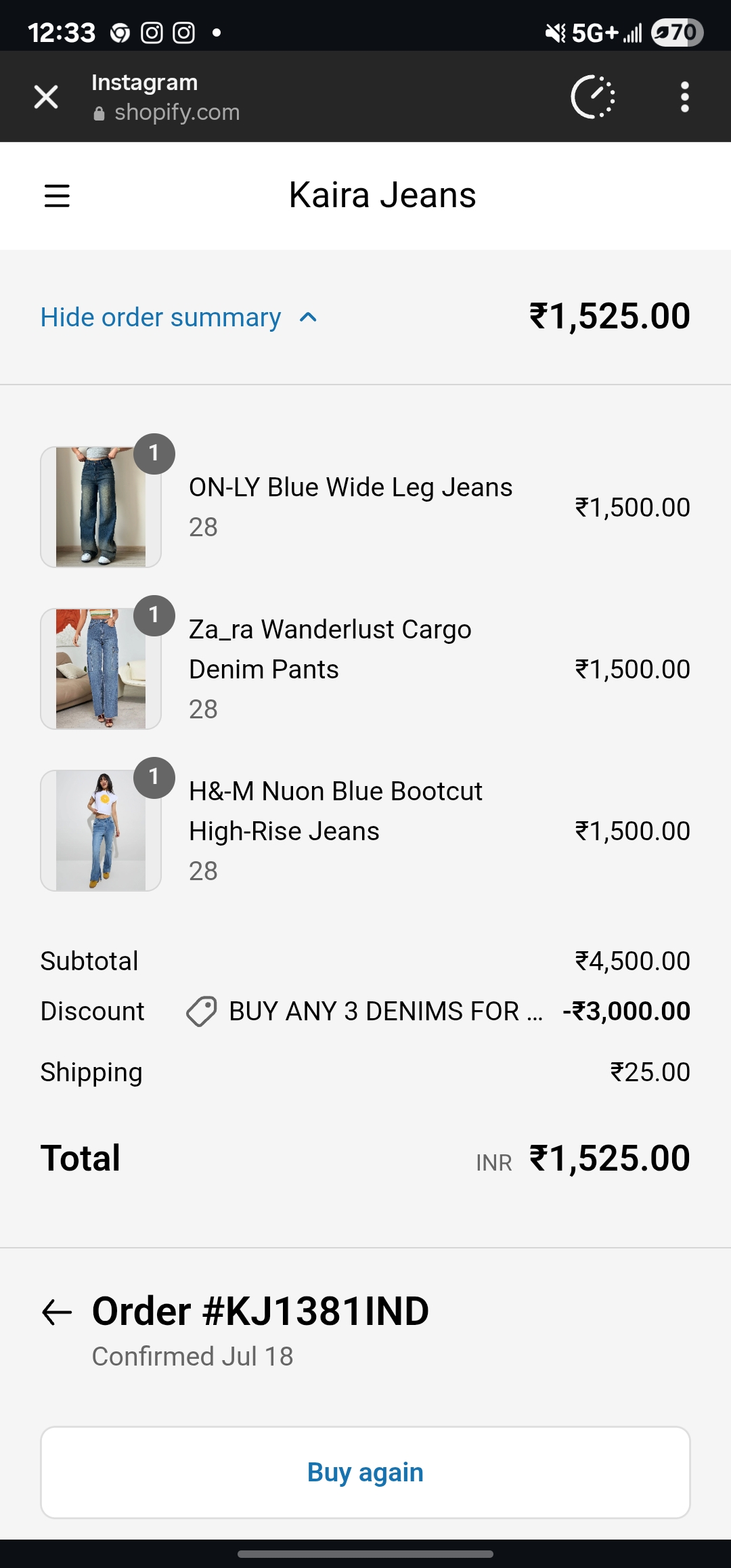Close the Instagram in-app browser
The image size is (731, 1568).
point(46,97)
